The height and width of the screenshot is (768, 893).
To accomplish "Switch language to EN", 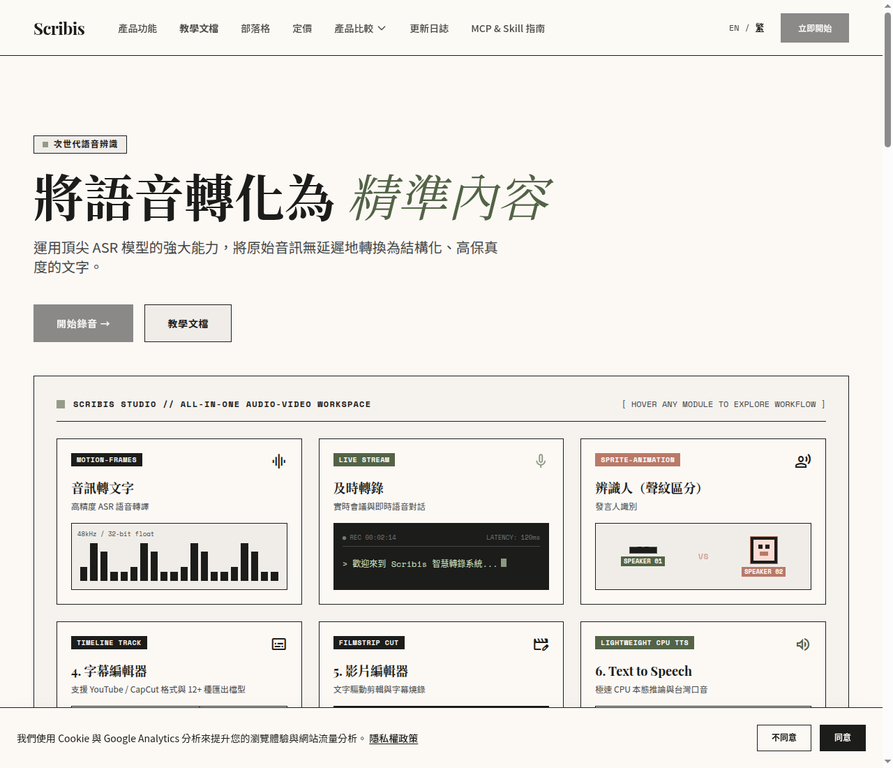I will tap(734, 28).
